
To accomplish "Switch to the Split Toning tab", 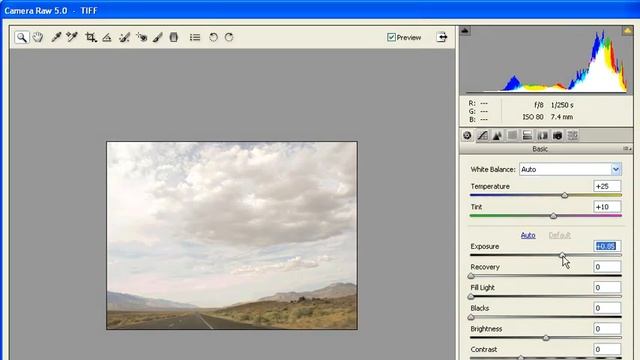I will pyautogui.click(x=527, y=136).
